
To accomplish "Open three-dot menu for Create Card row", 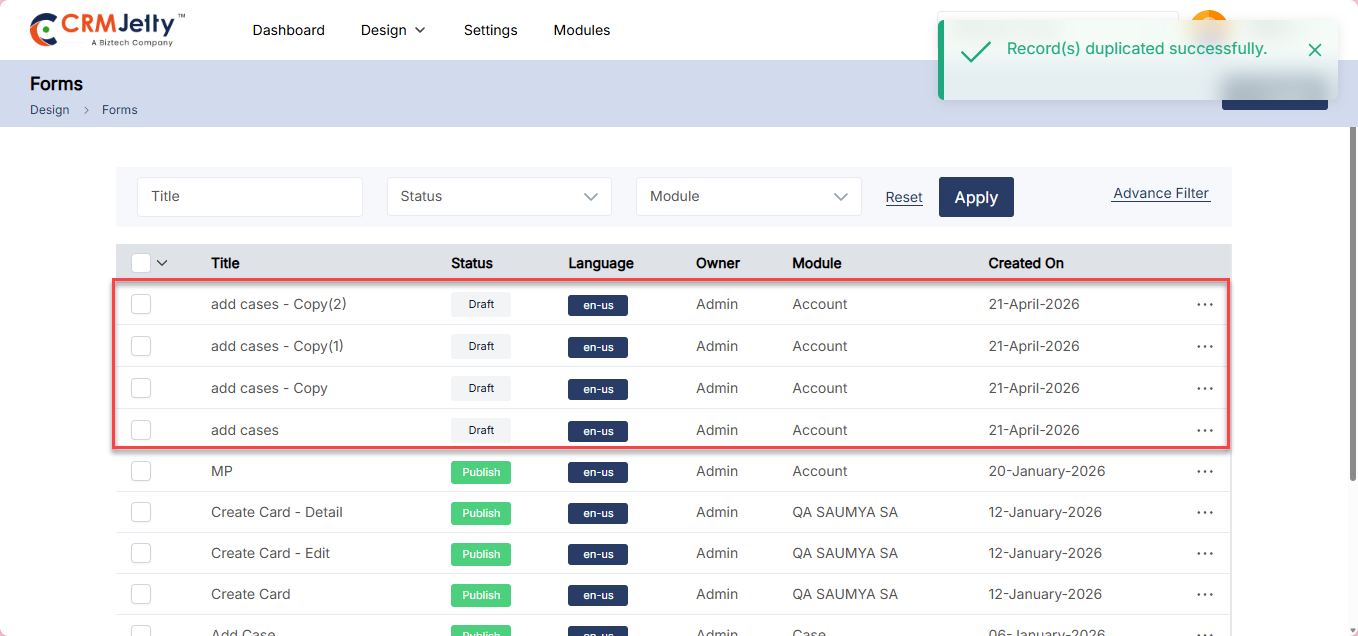I will 1204,594.
